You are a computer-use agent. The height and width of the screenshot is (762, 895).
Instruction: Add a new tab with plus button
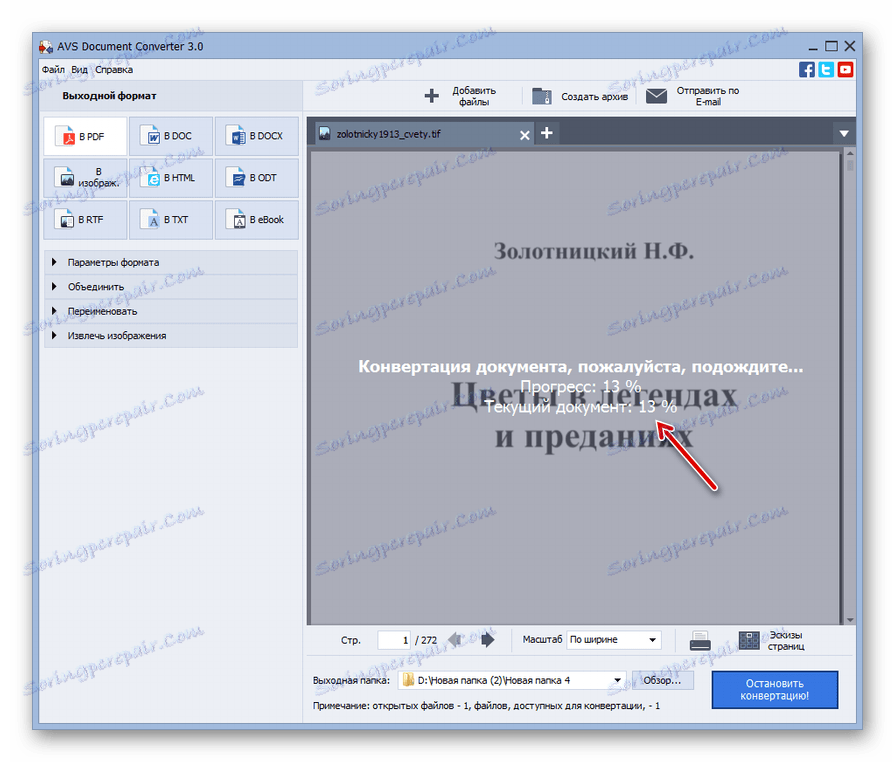(547, 133)
